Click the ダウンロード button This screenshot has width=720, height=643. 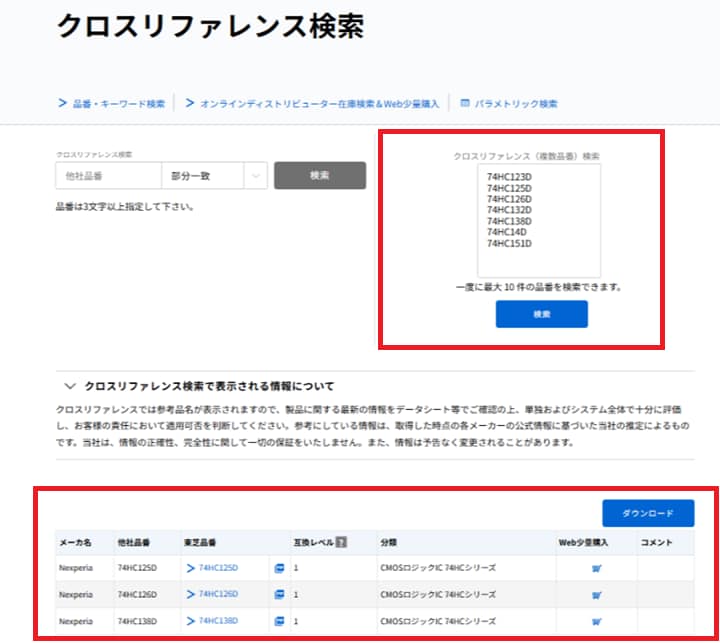pos(648,513)
